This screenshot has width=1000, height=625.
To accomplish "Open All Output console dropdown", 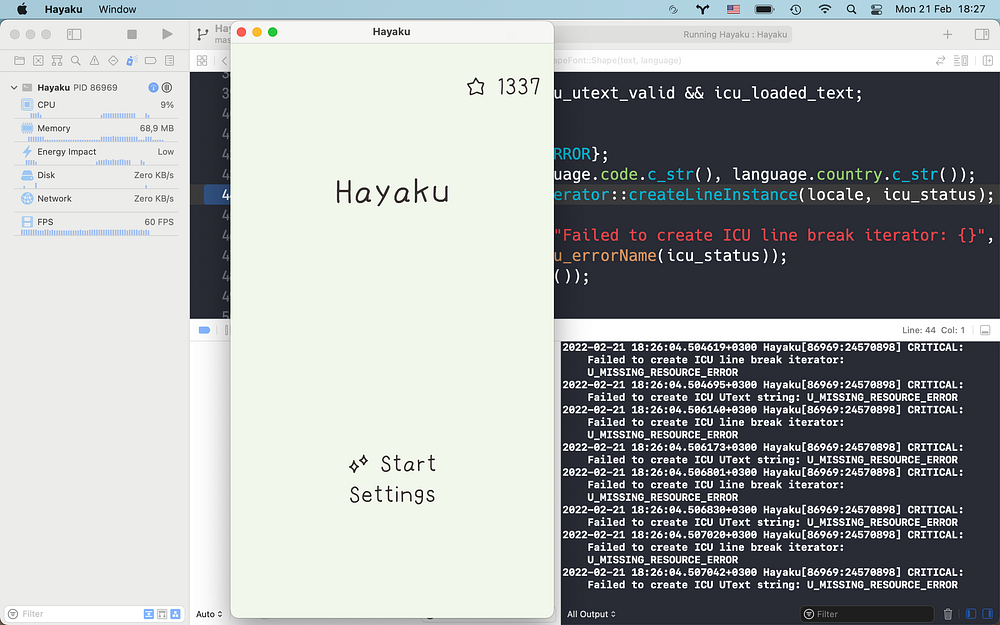I will tap(592, 614).
